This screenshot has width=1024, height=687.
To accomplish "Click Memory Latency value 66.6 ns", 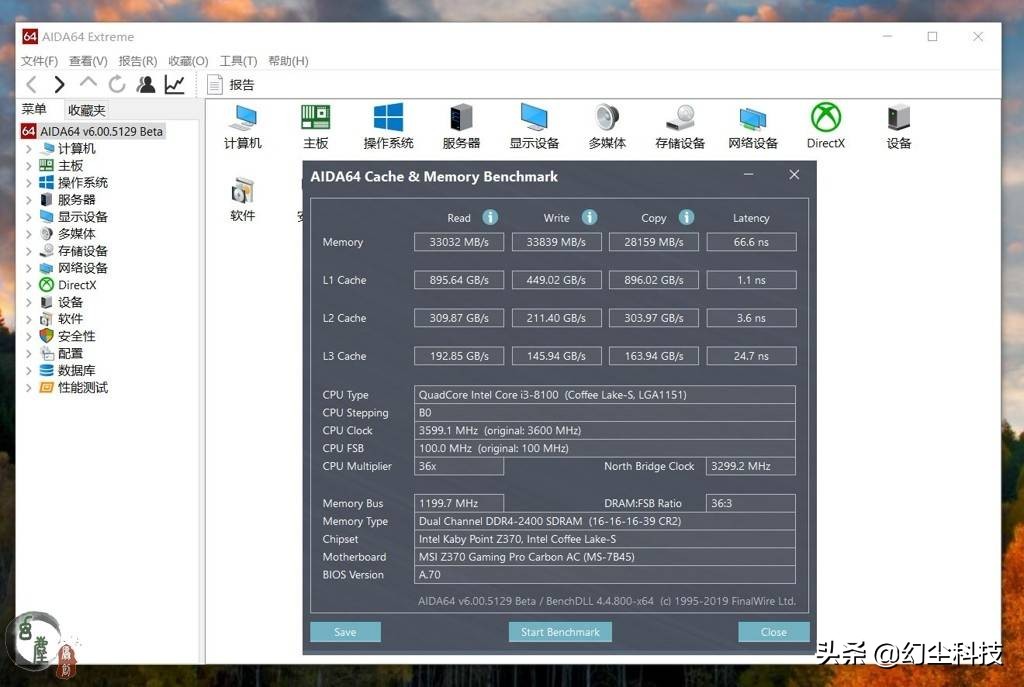I will pos(751,242).
